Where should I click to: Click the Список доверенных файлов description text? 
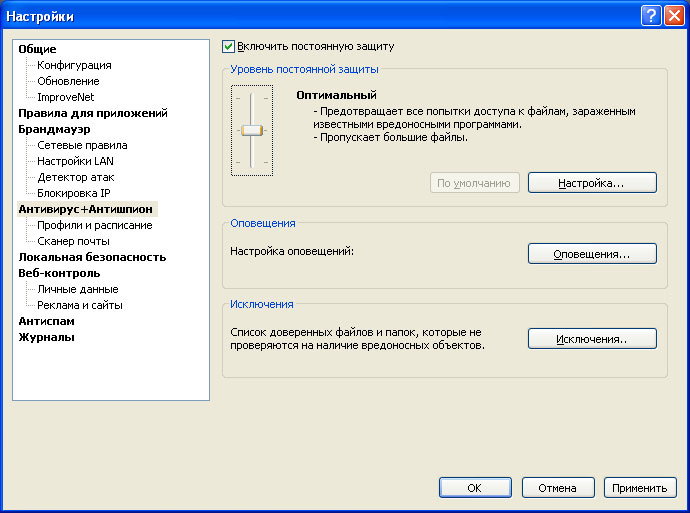(x=357, y=339)
